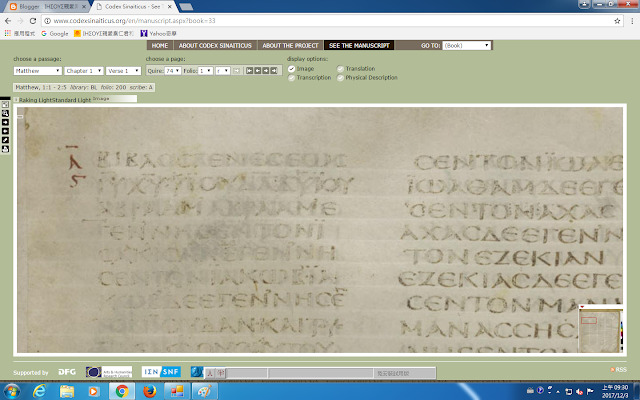Open a new browser tab
This screenshot has width=640, height=400.
186,7
